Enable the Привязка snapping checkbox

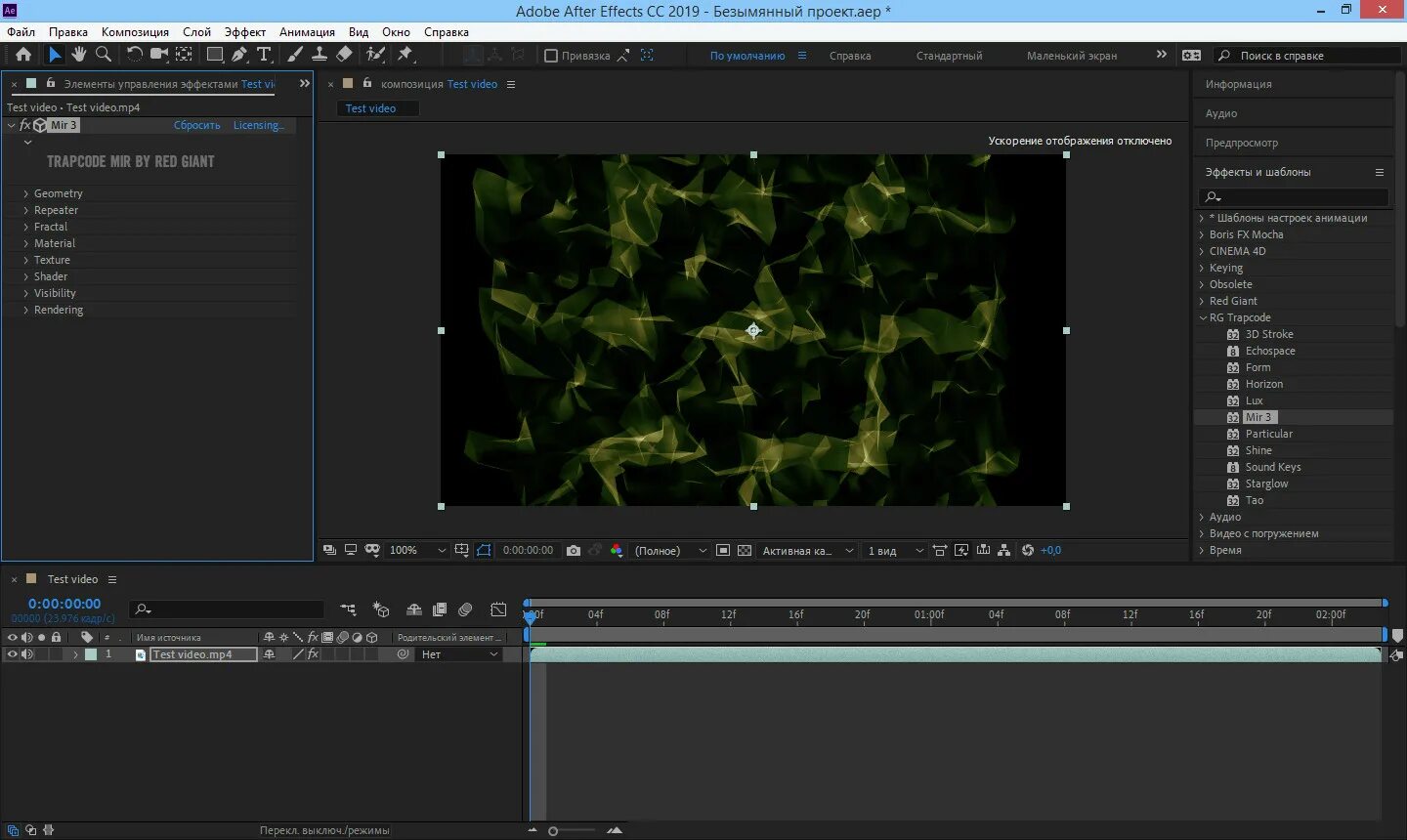[551, 56]
